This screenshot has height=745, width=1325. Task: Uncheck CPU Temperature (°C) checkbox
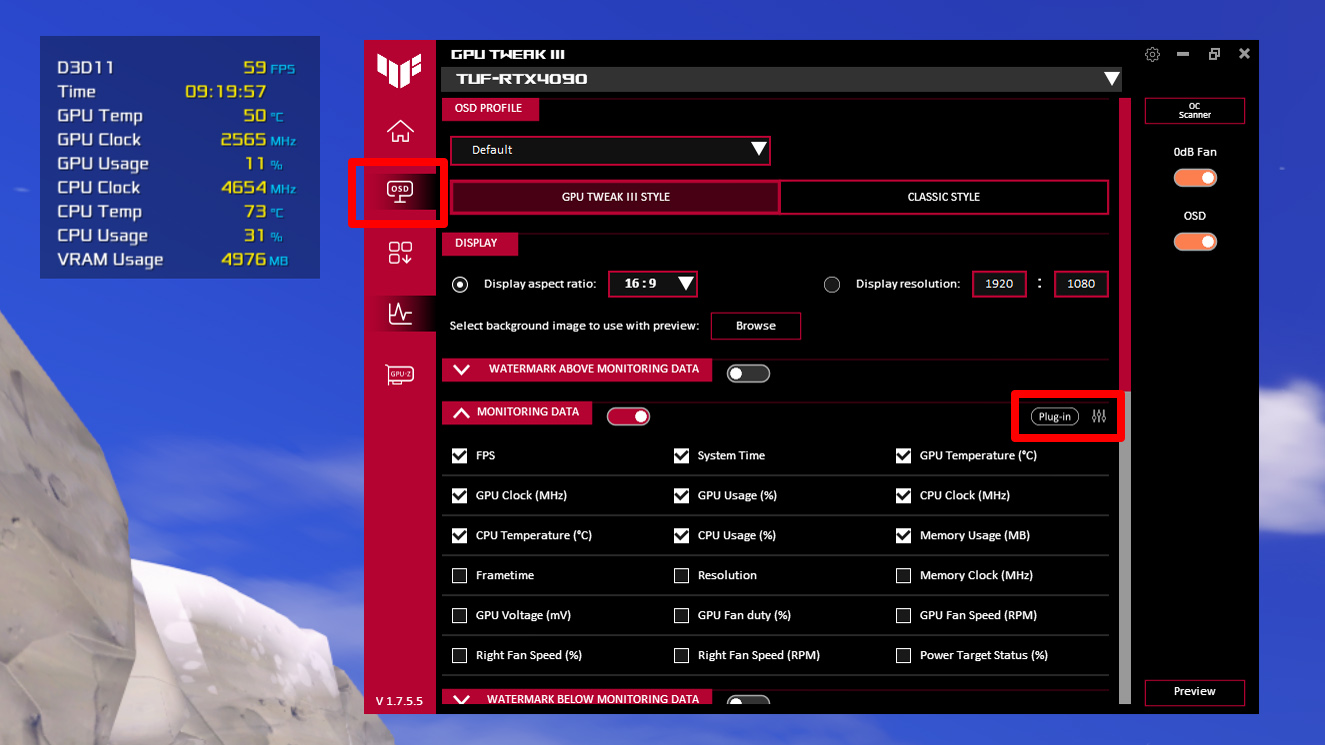460,536
